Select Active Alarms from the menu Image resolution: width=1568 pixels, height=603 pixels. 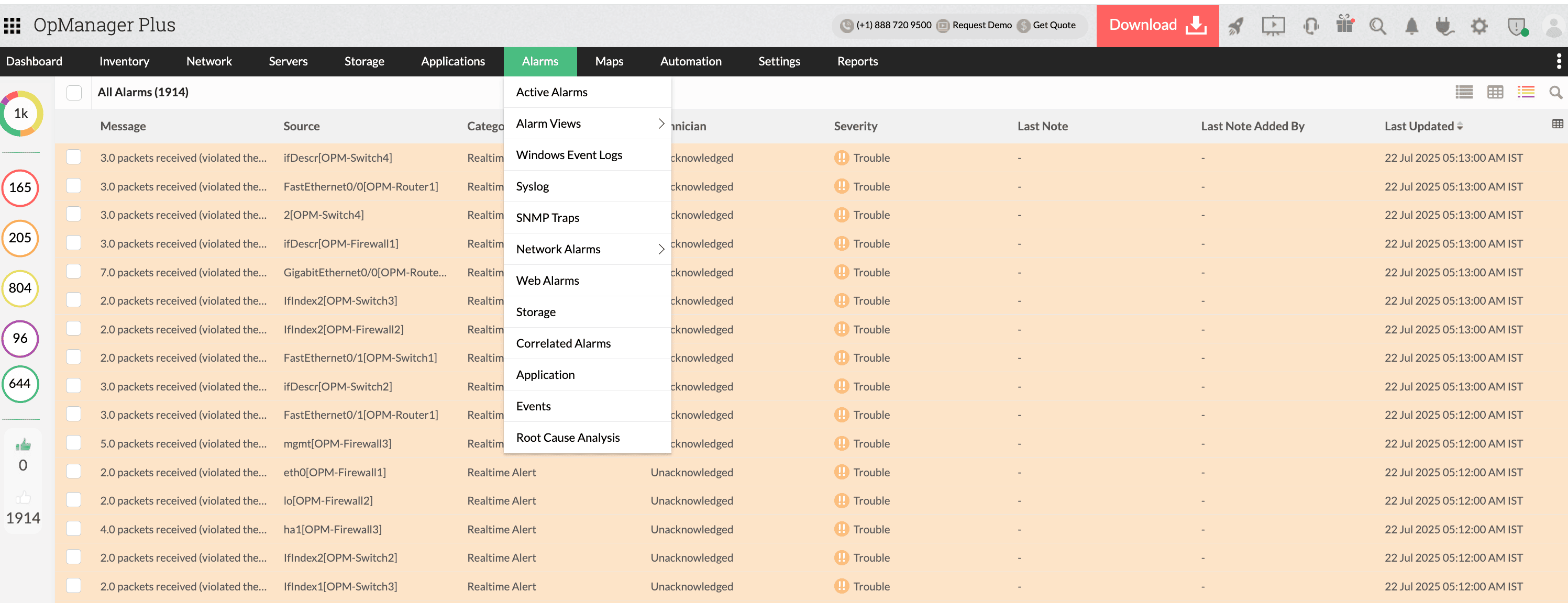[588, 92]
